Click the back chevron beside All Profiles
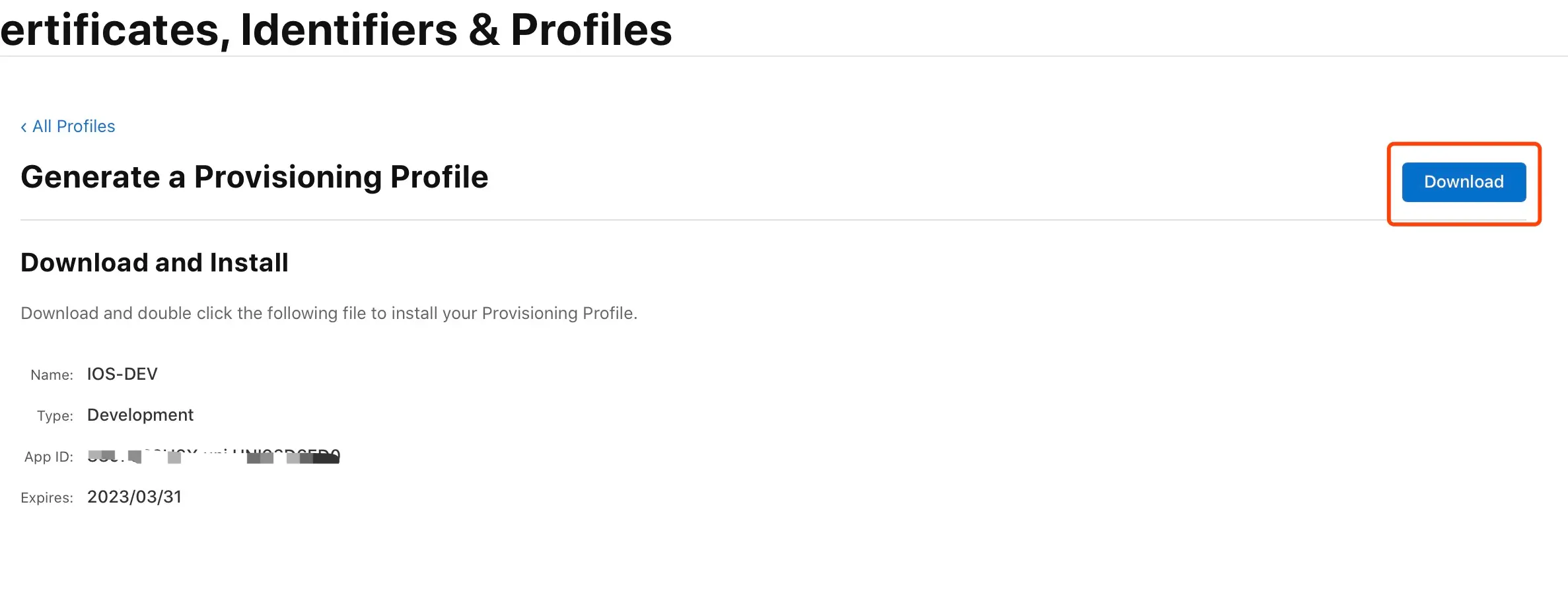This screenshot has height=601, width=1568. 24,127
